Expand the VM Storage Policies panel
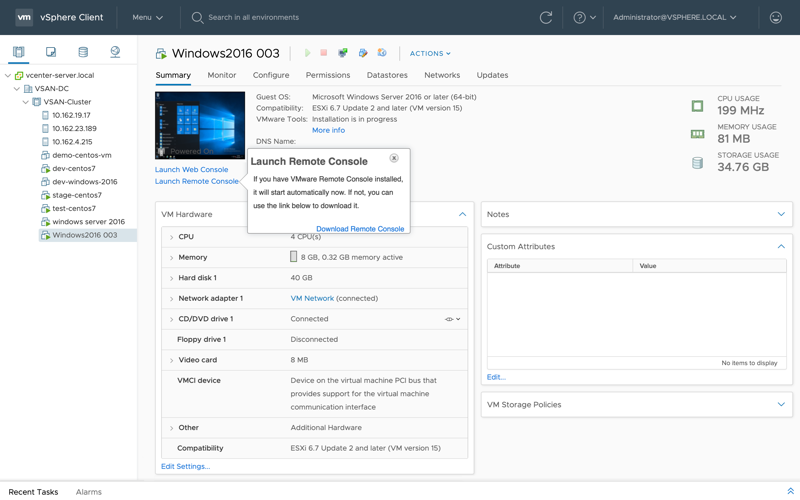The image size is (800, 500). [781, 405]
